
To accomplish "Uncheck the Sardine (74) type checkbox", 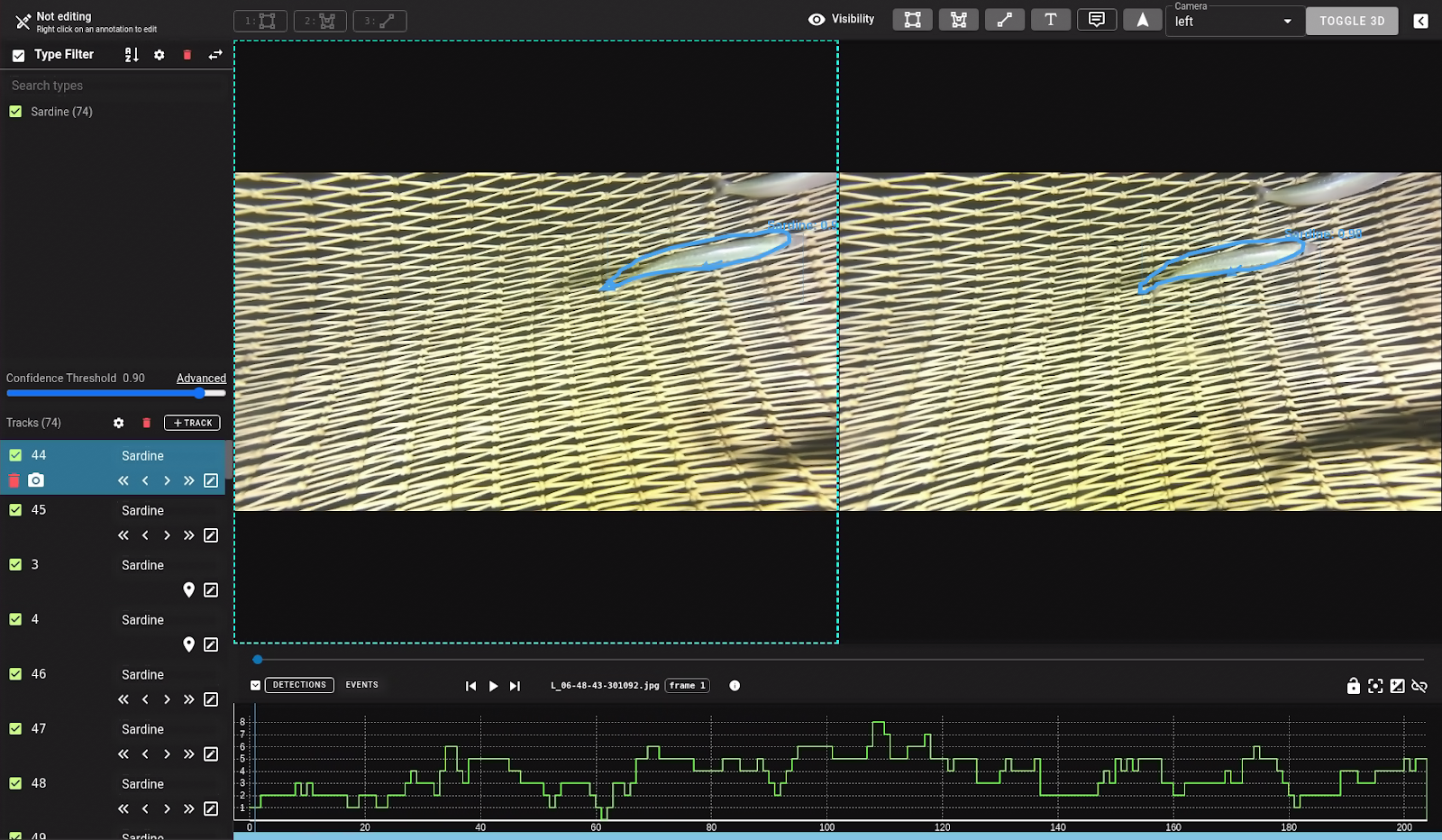I will point(15,112).
